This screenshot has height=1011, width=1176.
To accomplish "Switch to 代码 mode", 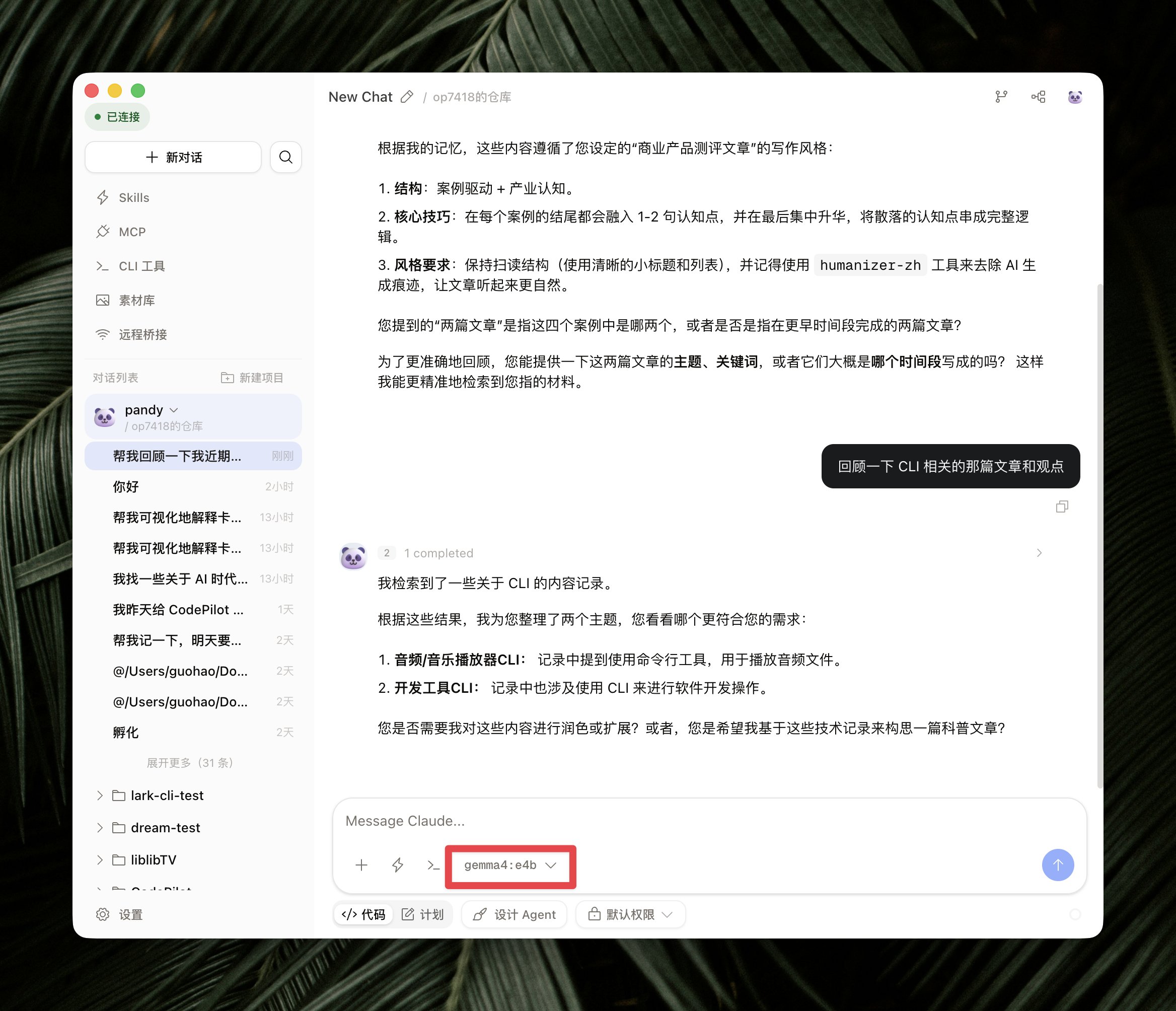I will tap(363, 914).
